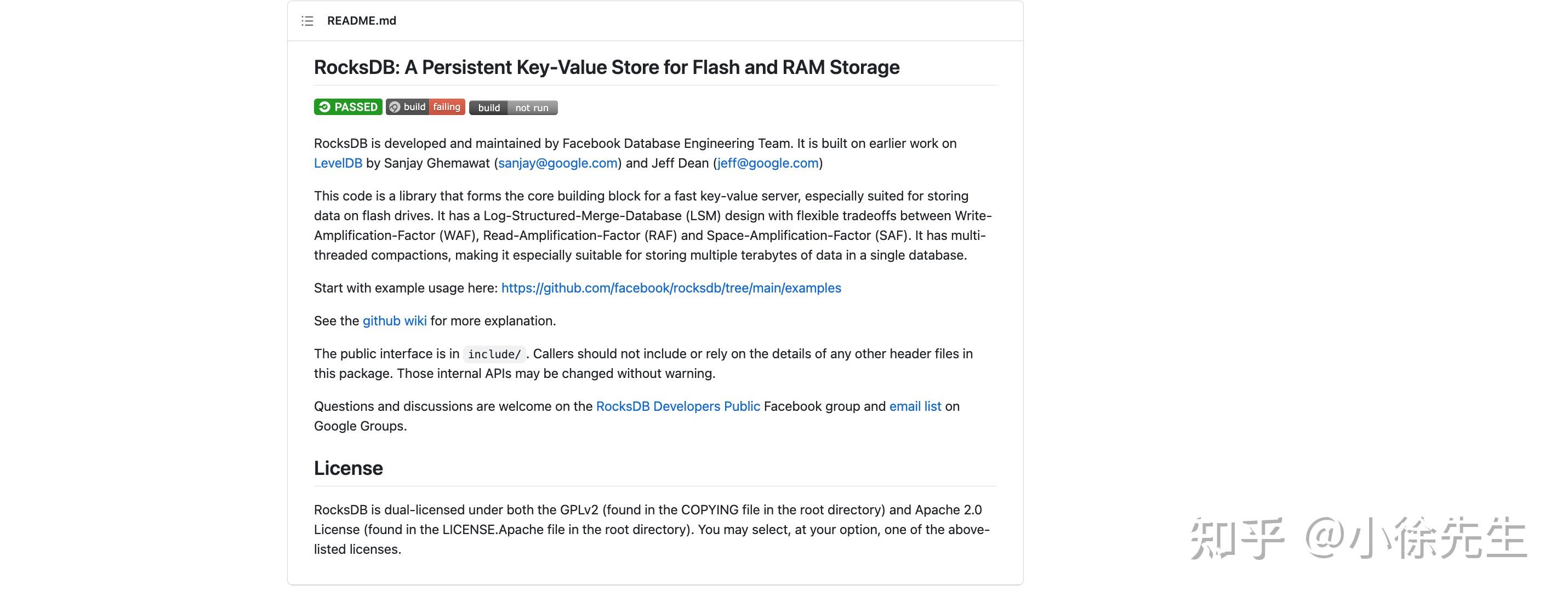
Task: Click the green PASSED text badge
Action: (356, 107)
